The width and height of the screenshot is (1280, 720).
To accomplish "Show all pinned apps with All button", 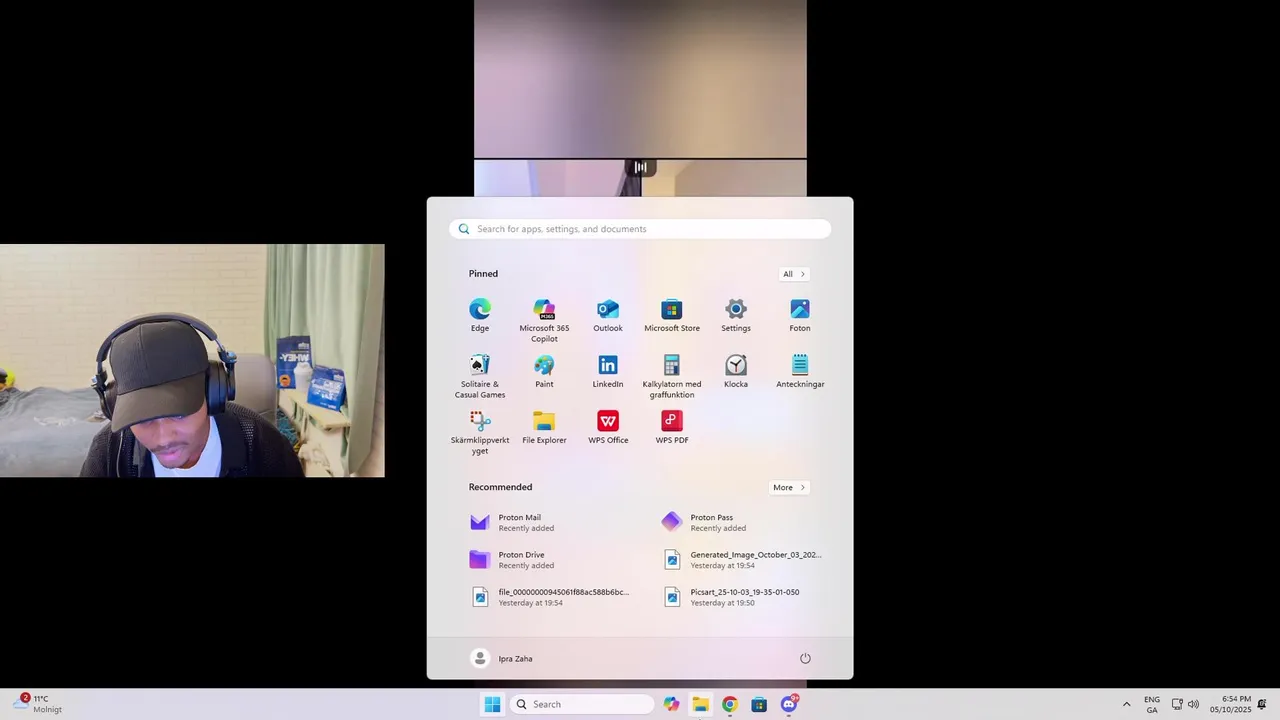I will point(794,274).
